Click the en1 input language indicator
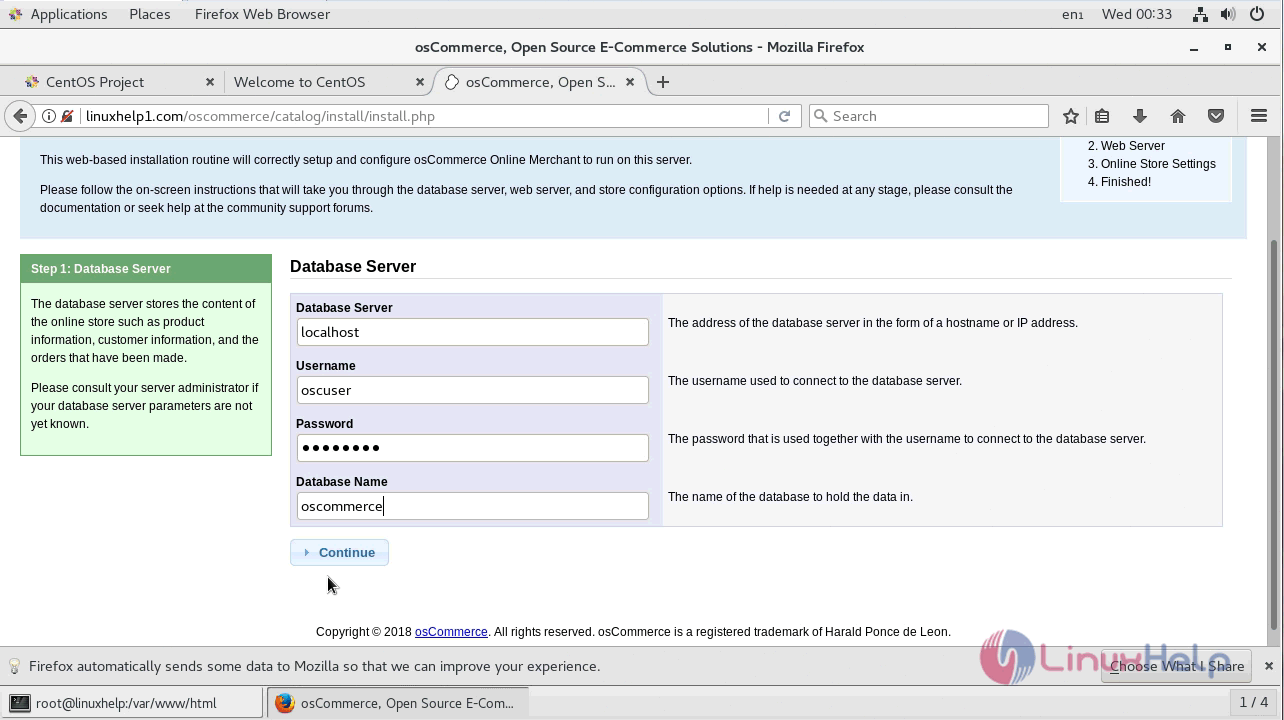 [1072, 14]
